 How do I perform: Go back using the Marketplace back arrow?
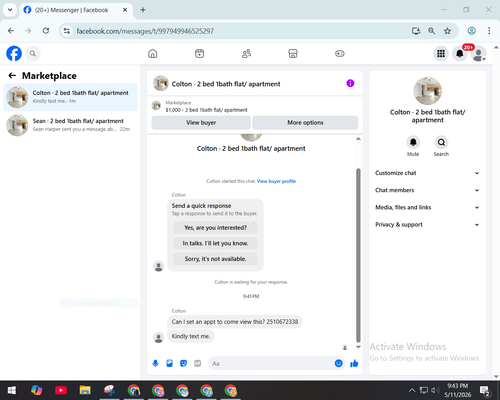[12, 76]
